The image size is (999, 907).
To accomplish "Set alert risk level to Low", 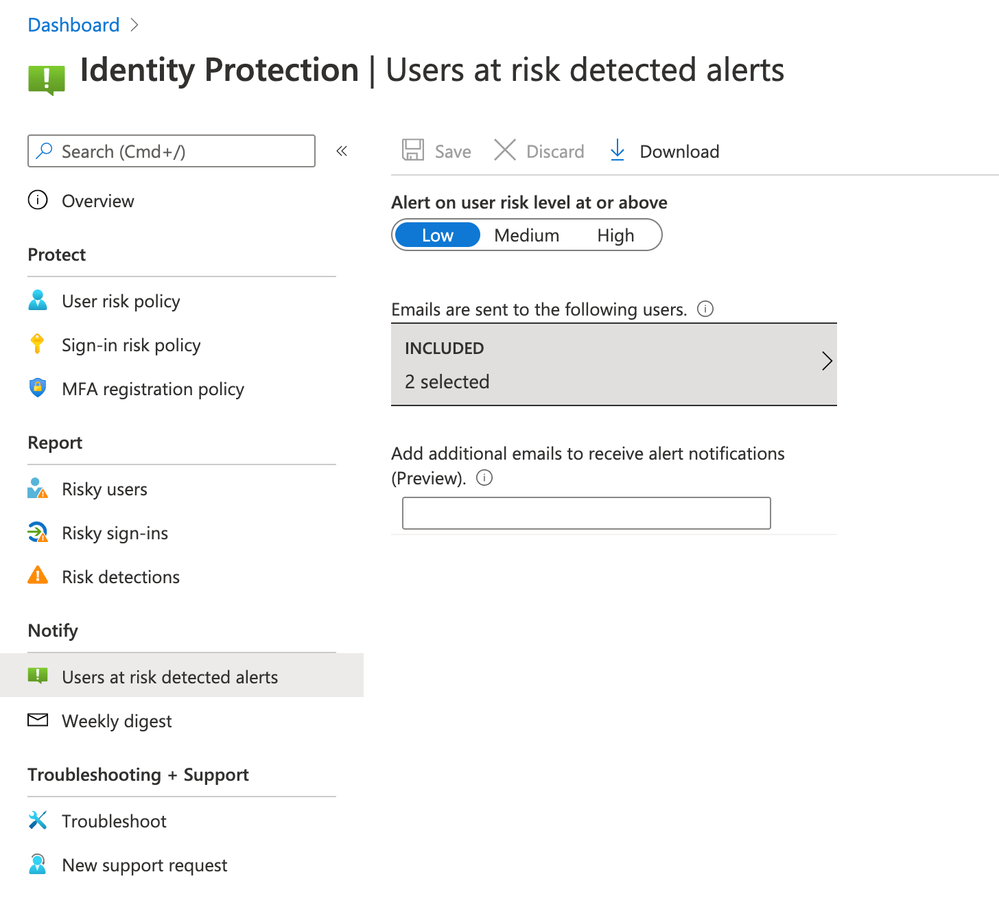I will coord(437,236).
